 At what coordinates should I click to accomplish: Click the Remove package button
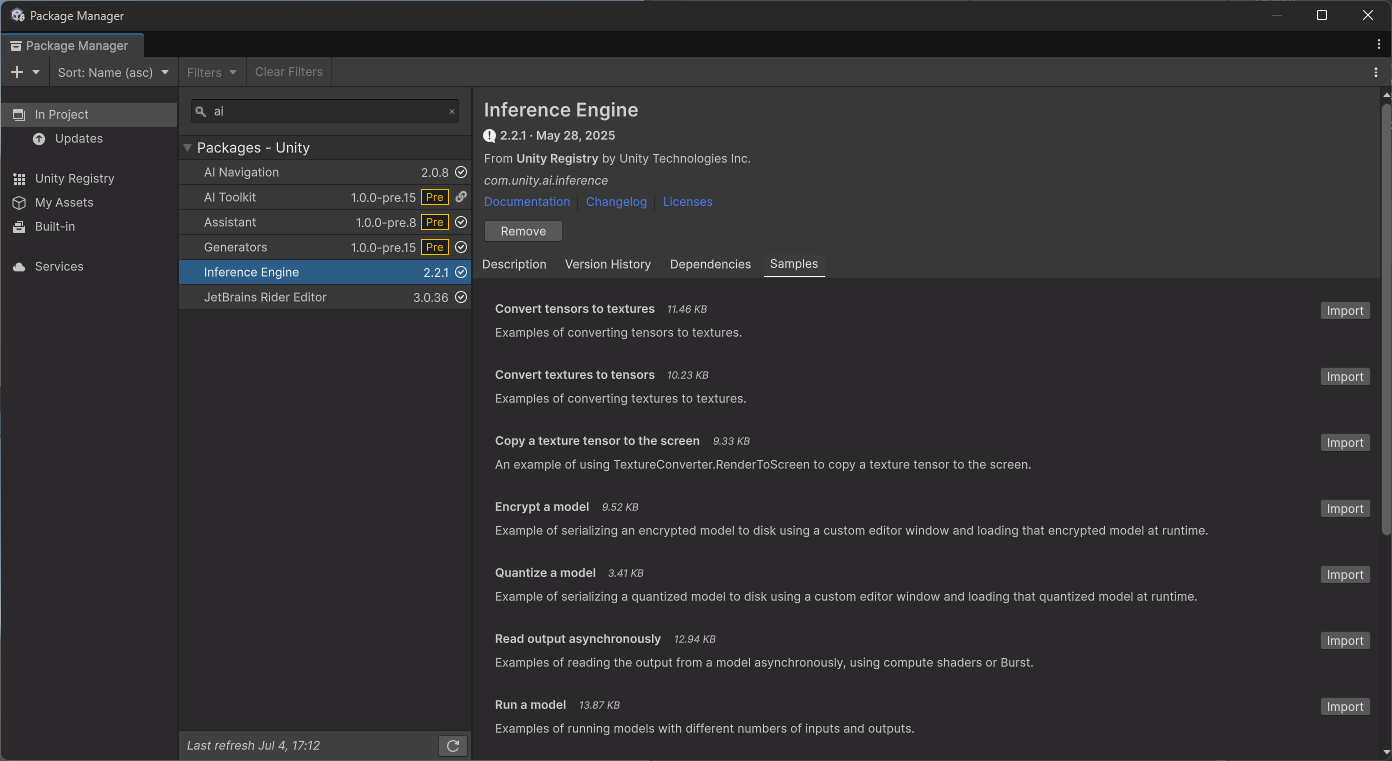point(523,231)
